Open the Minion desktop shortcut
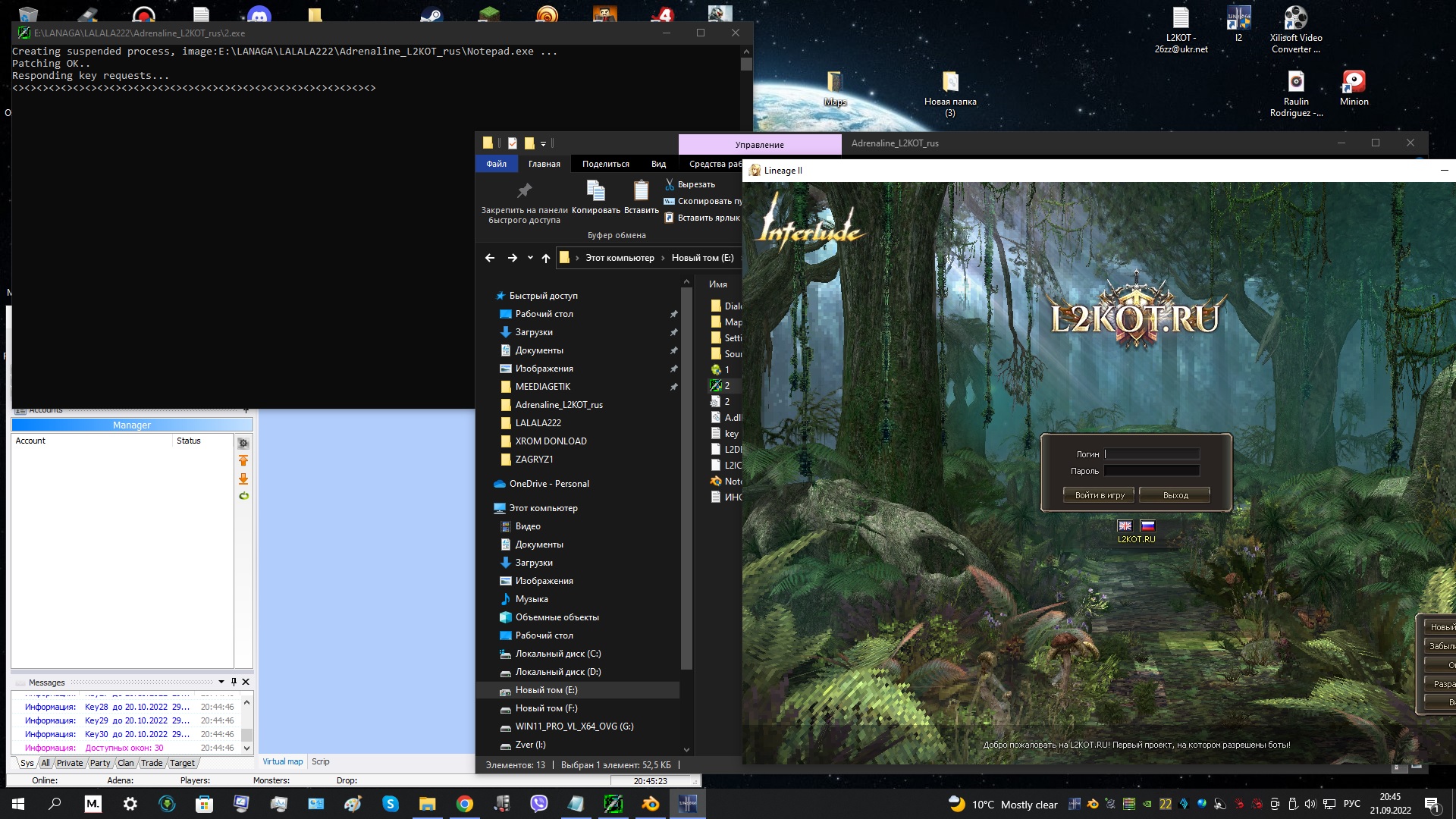This screenshot has height=819, width=1456. tap(1354, 87)
